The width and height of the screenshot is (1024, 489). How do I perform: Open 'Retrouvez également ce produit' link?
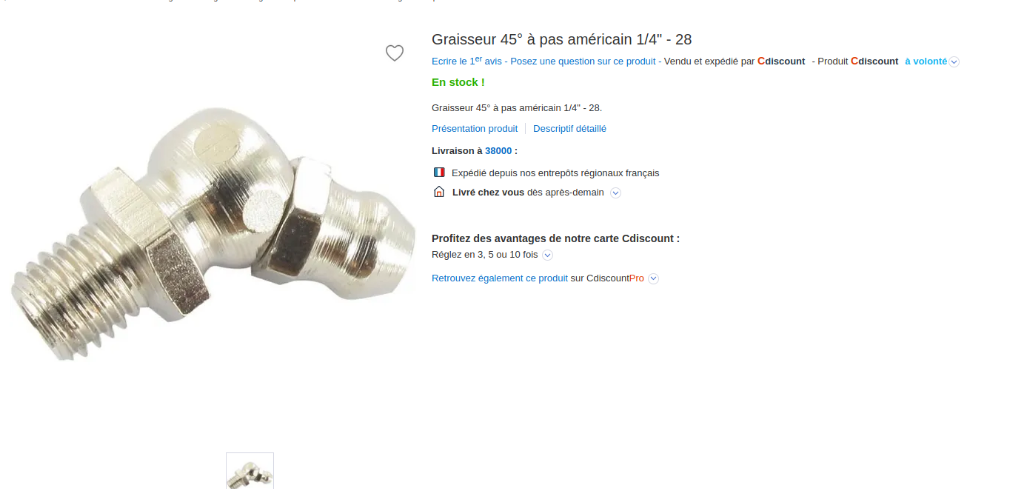[500, 278]
